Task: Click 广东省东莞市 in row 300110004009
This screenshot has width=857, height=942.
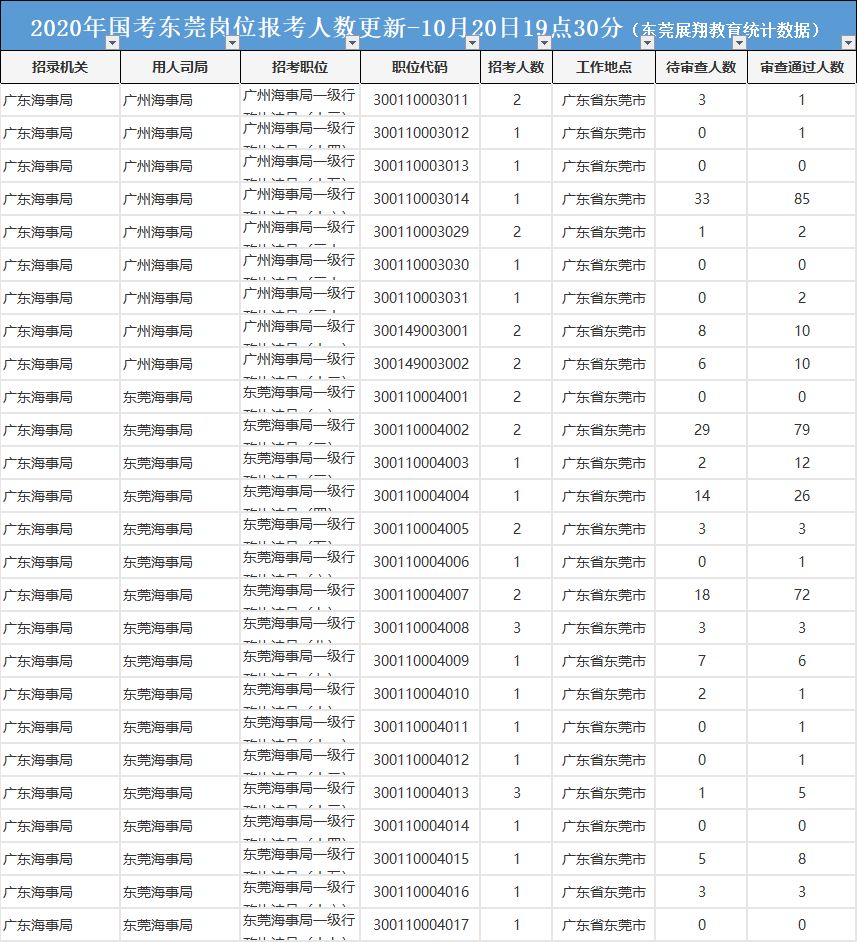Action: (604, 661)
